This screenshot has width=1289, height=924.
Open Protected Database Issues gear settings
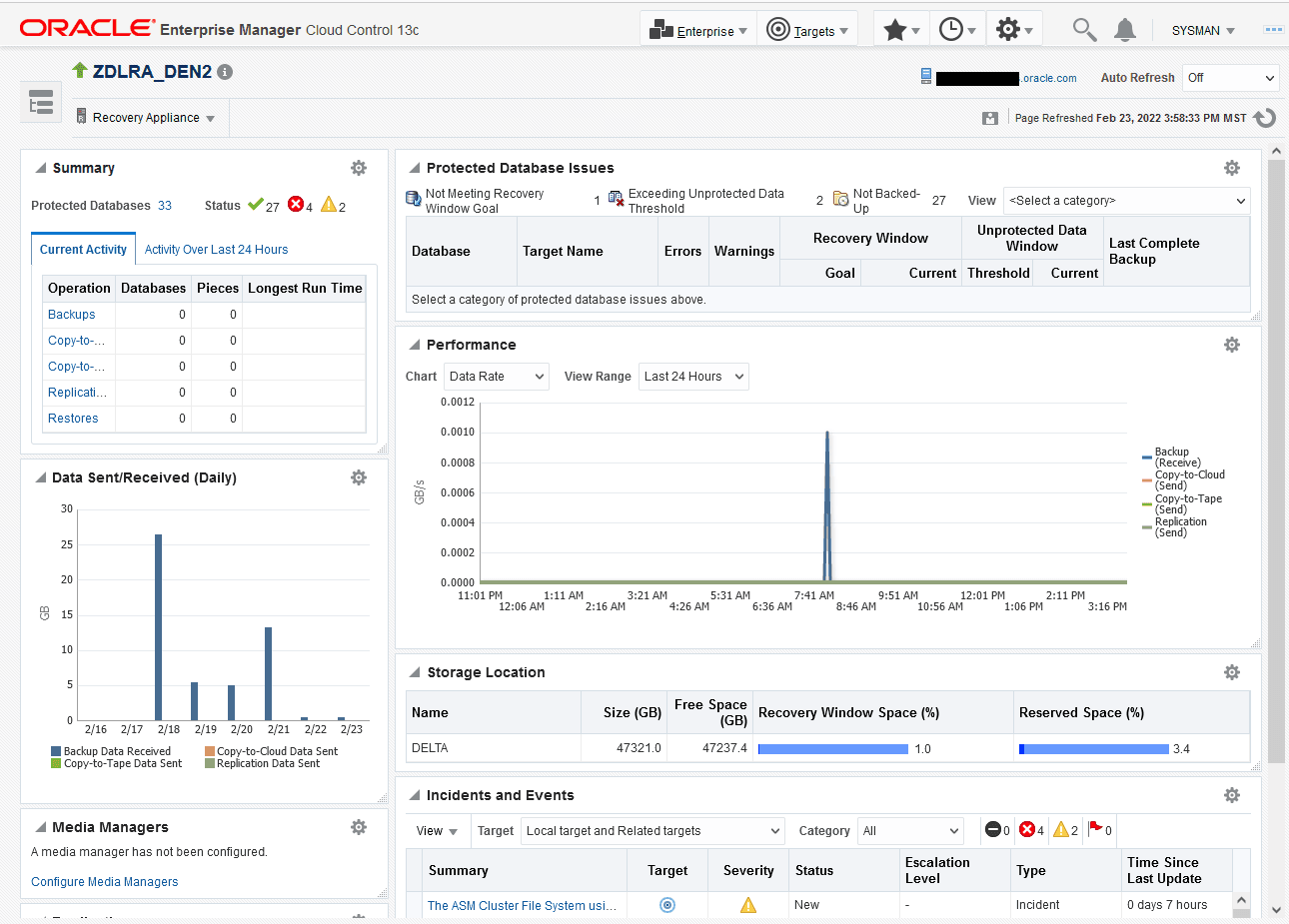[1232, 168]
